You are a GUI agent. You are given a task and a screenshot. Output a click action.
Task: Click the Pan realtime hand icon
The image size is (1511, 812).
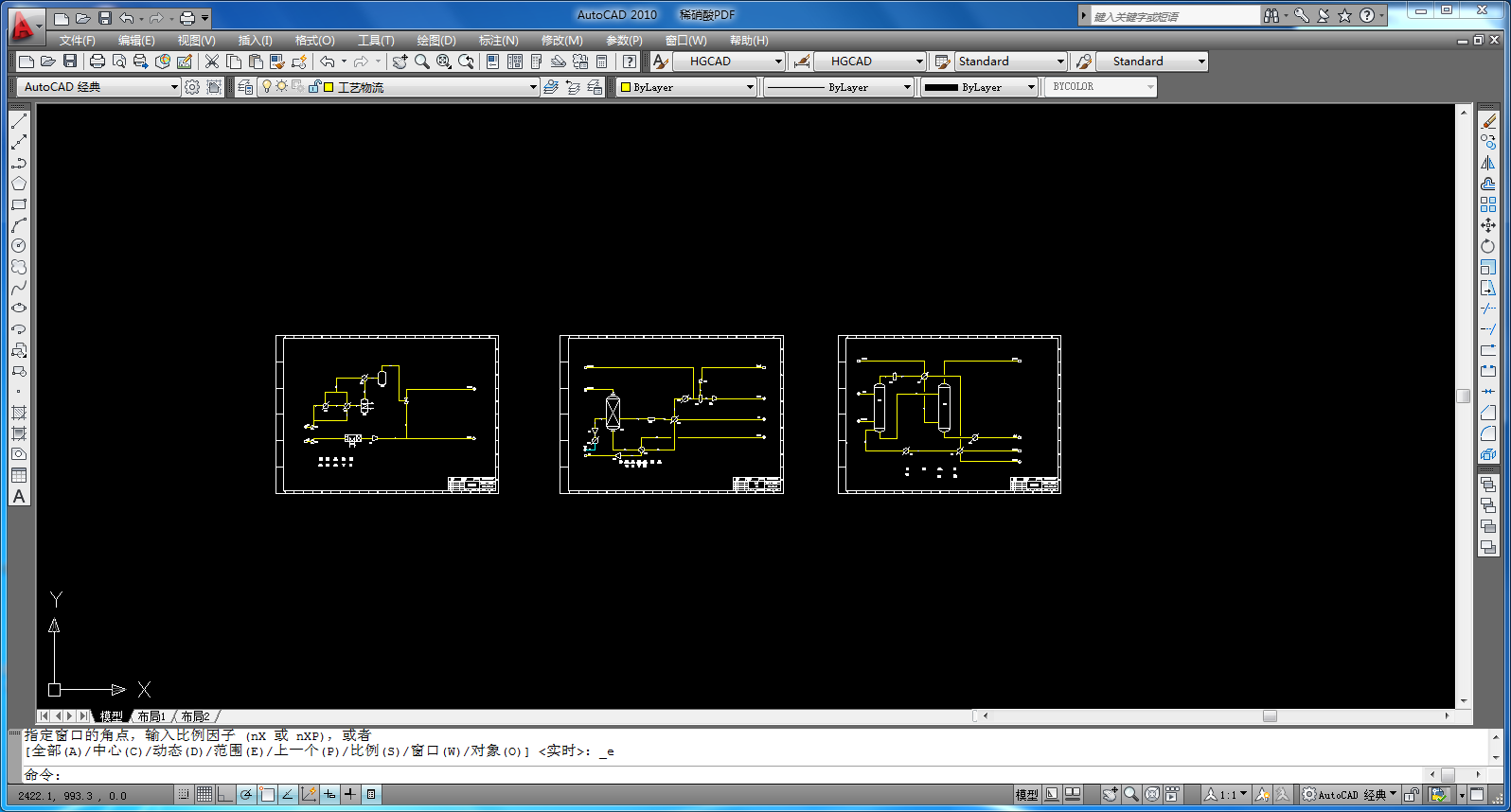(400, 62)
